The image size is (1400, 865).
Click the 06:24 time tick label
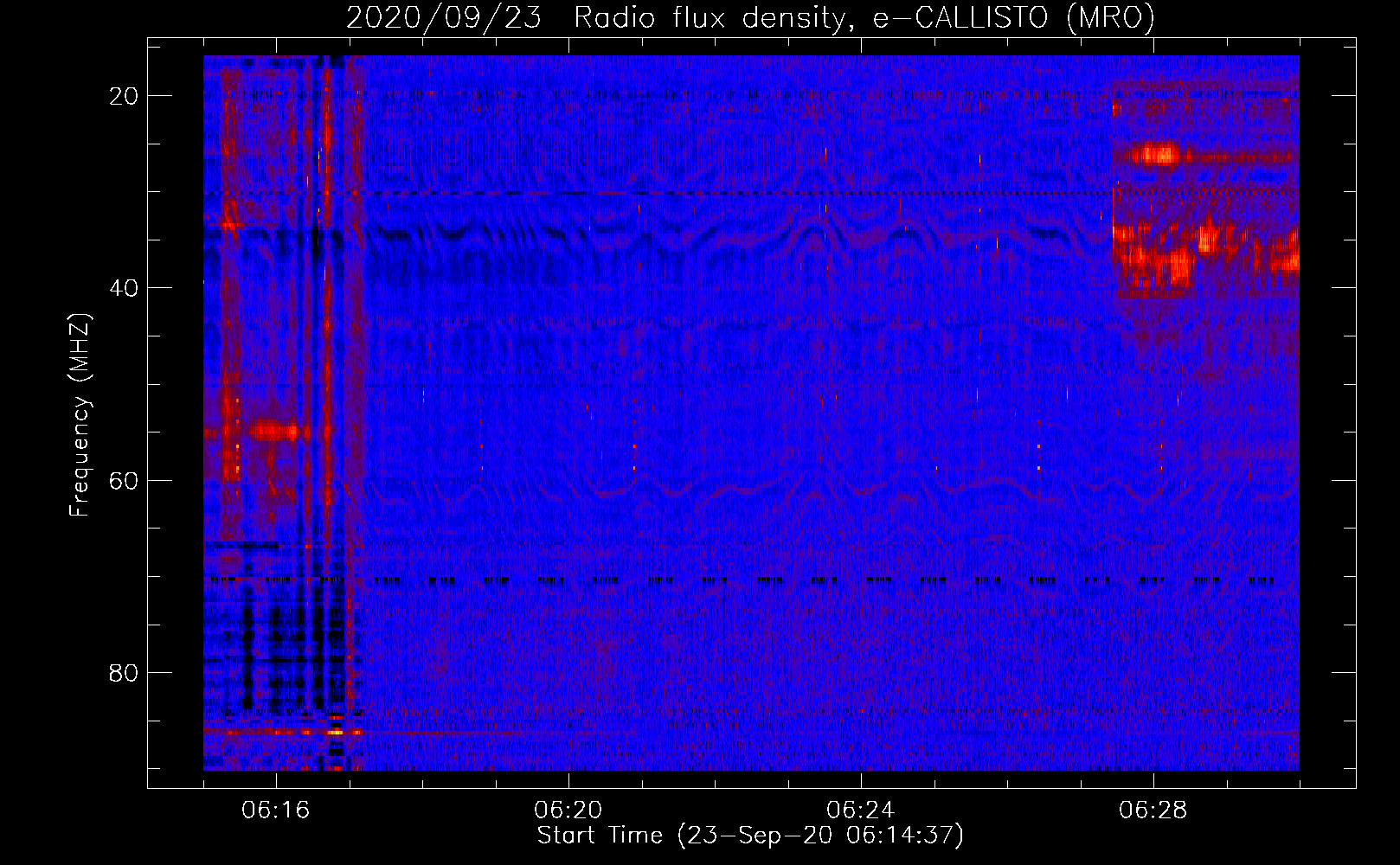tap(861, 811)
